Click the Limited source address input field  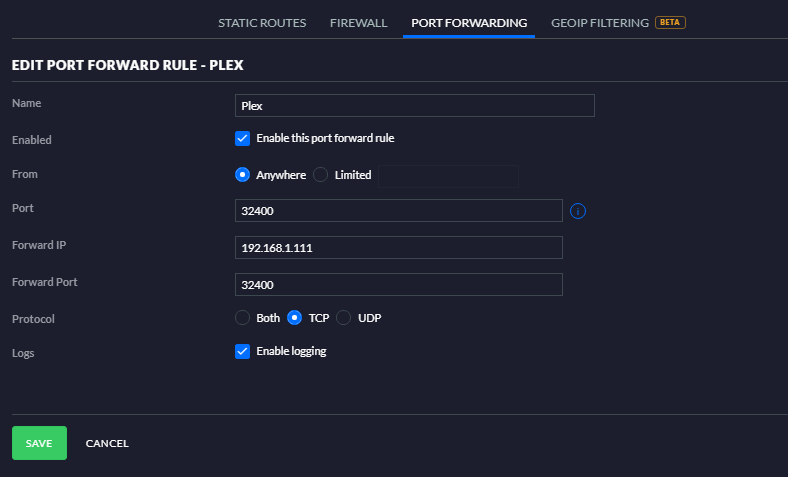coord(448,176)
